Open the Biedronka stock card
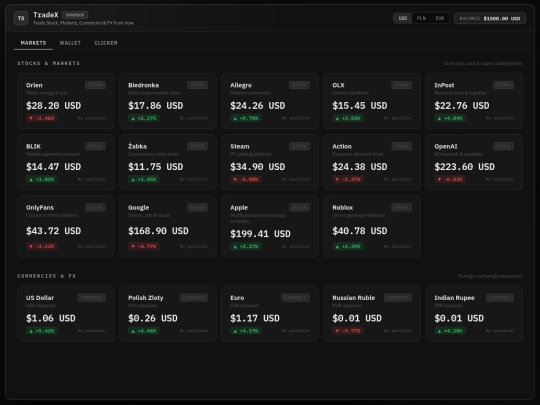The height and width of the screenshot is (405, 540). point(168,101)
